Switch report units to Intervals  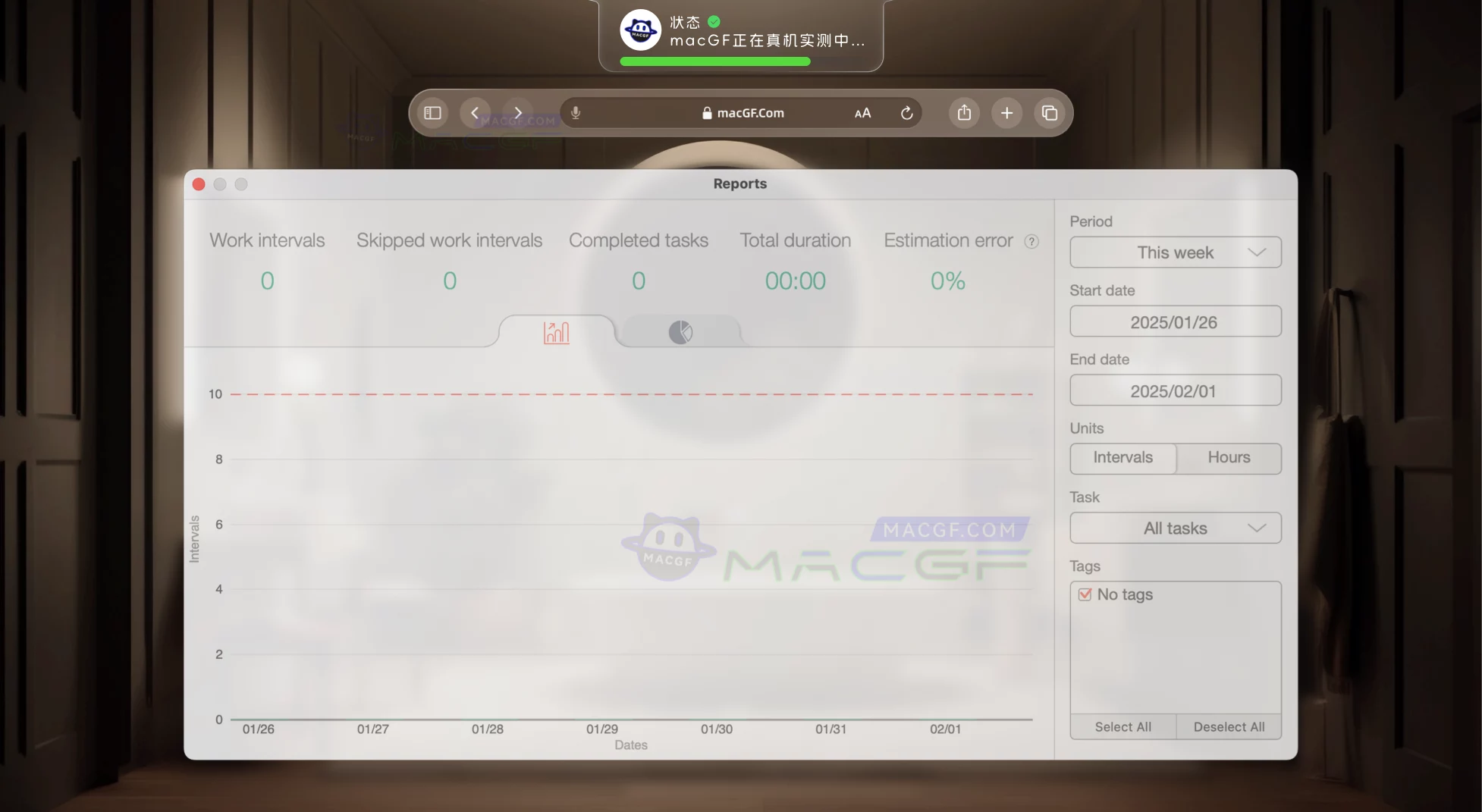tap(1122, 458)
